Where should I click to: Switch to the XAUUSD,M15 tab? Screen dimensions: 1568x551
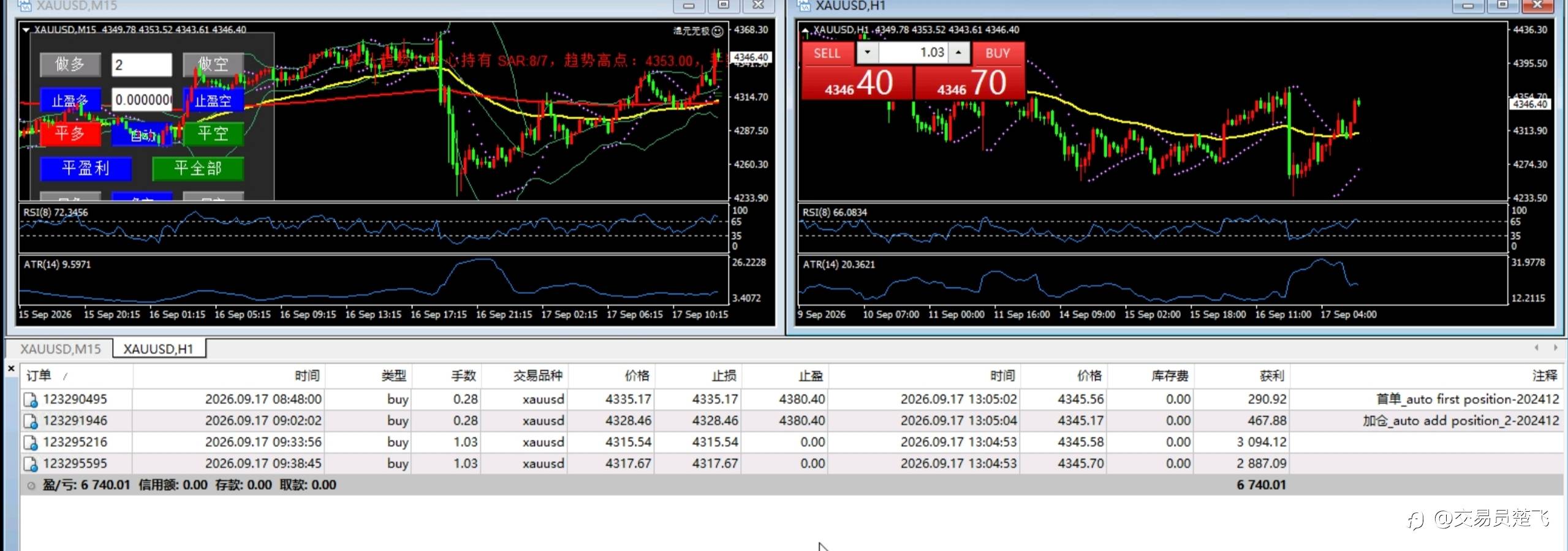60,349
